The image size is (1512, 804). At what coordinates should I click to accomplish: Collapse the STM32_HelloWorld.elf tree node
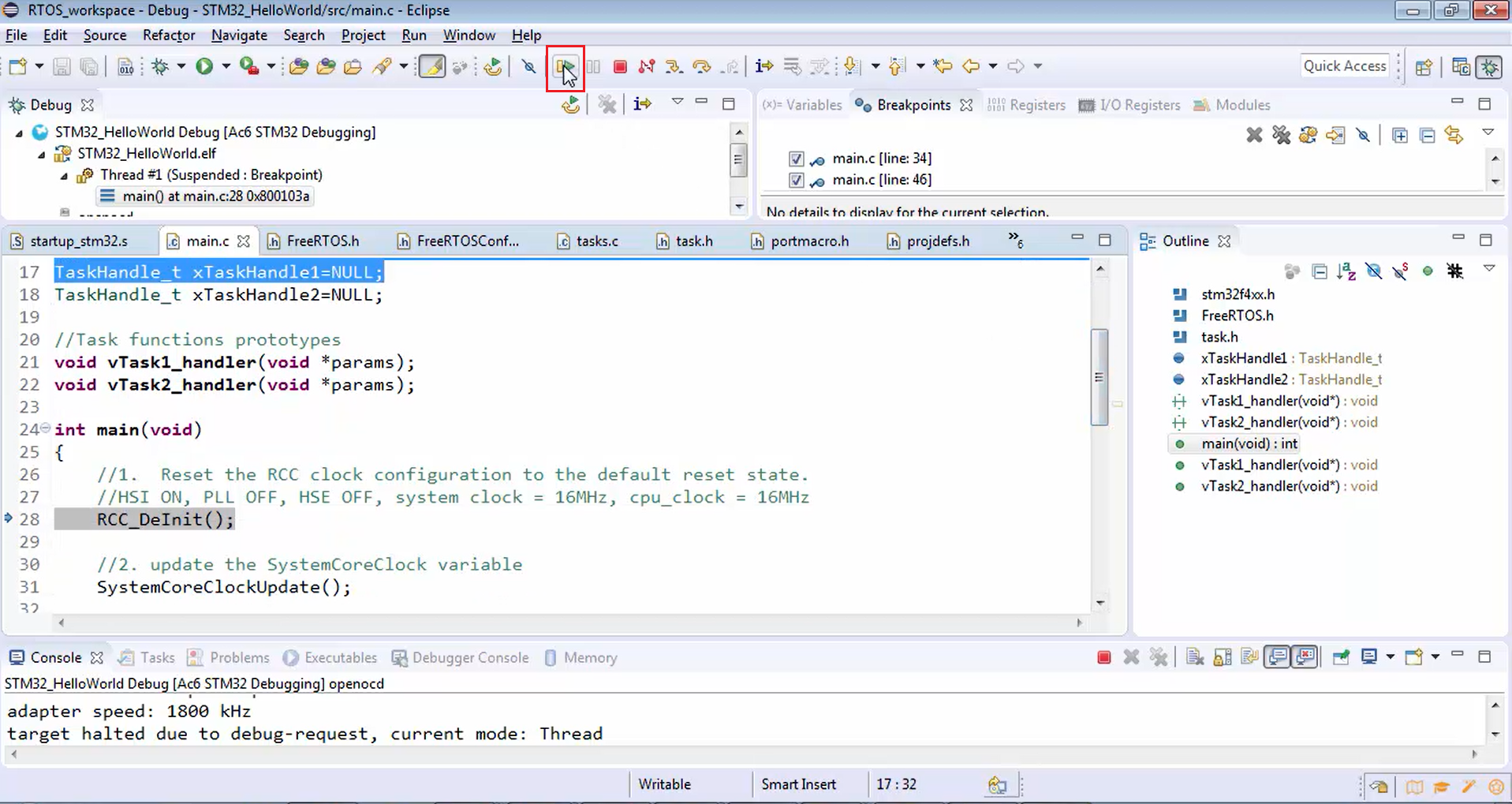pyautogui.click(x=42, y=154)
